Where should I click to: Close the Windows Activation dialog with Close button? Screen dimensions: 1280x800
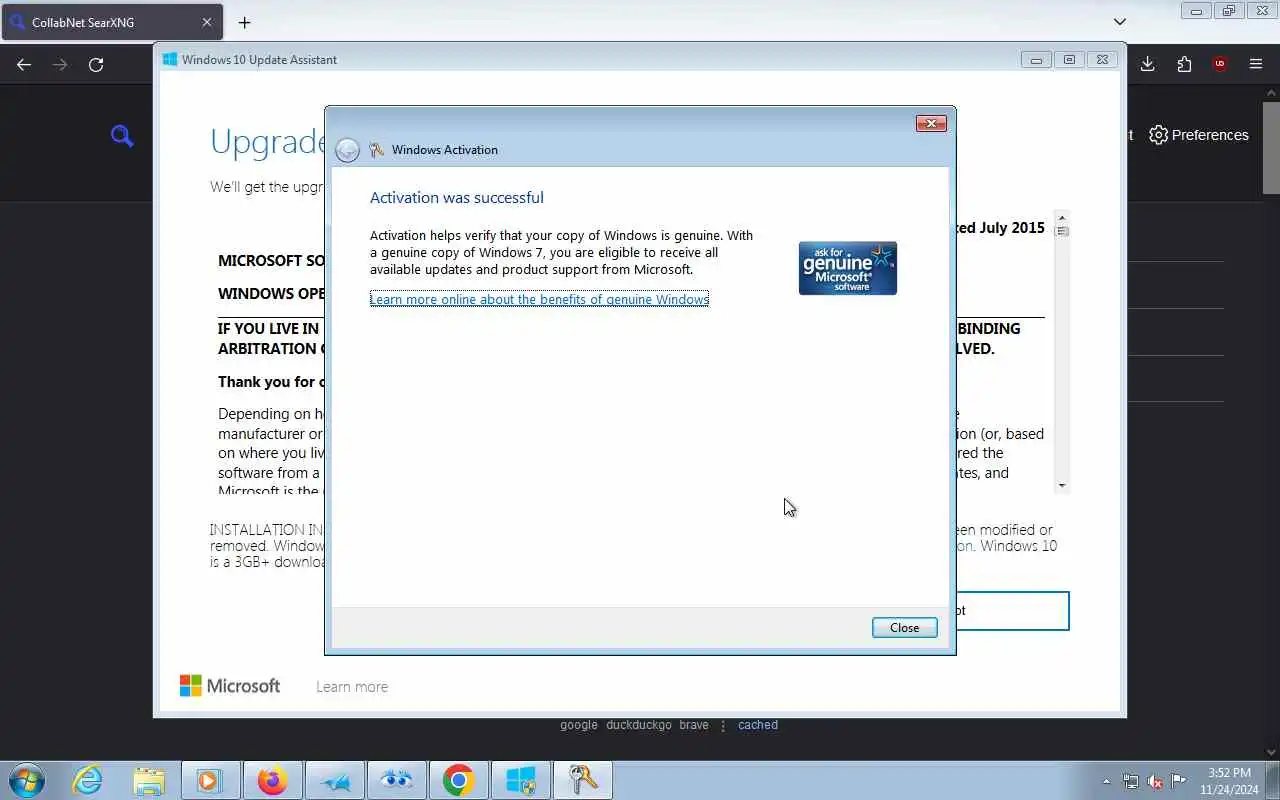click(904, 627)
